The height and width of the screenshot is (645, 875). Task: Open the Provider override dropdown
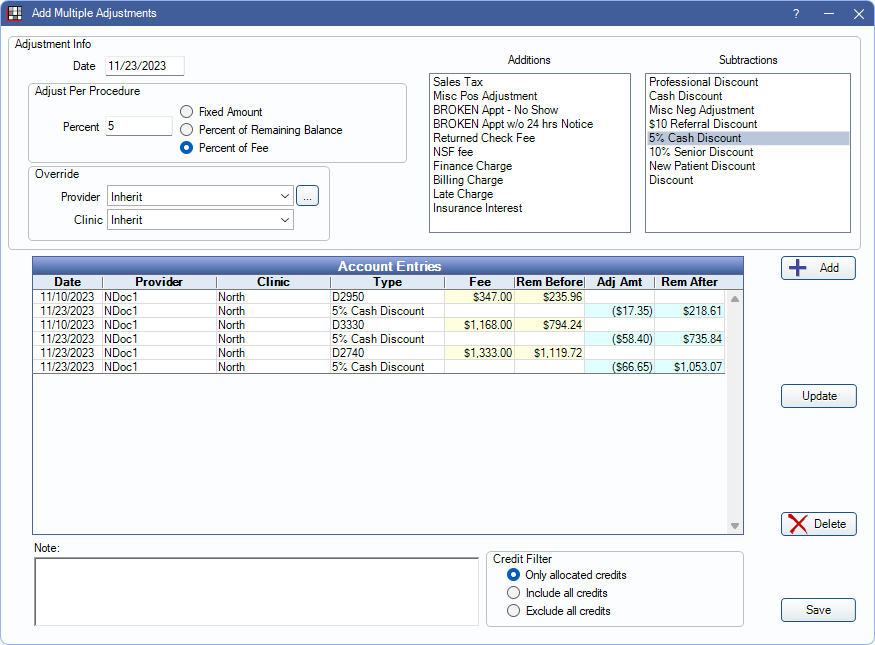click(x=200, y=197)
